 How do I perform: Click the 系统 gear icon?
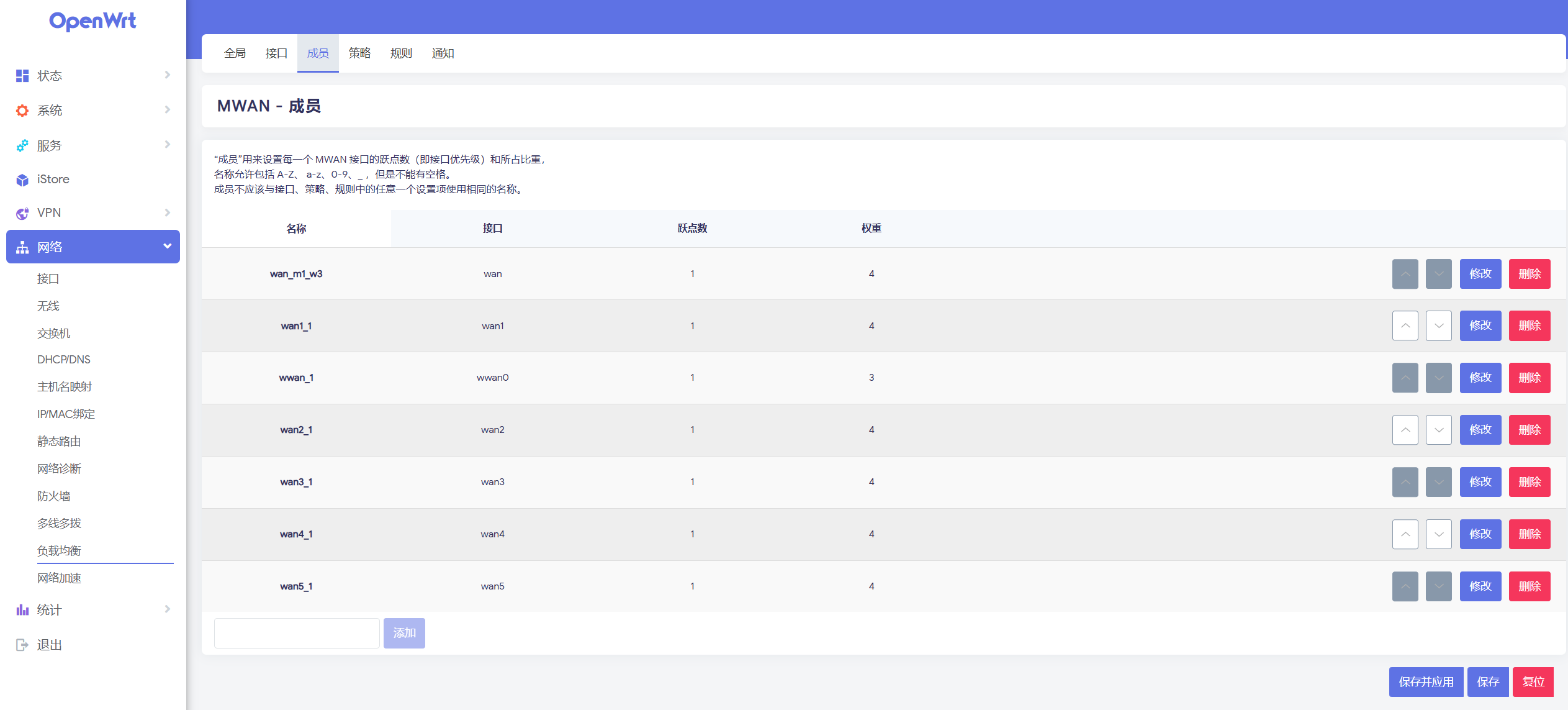(22, 111)
